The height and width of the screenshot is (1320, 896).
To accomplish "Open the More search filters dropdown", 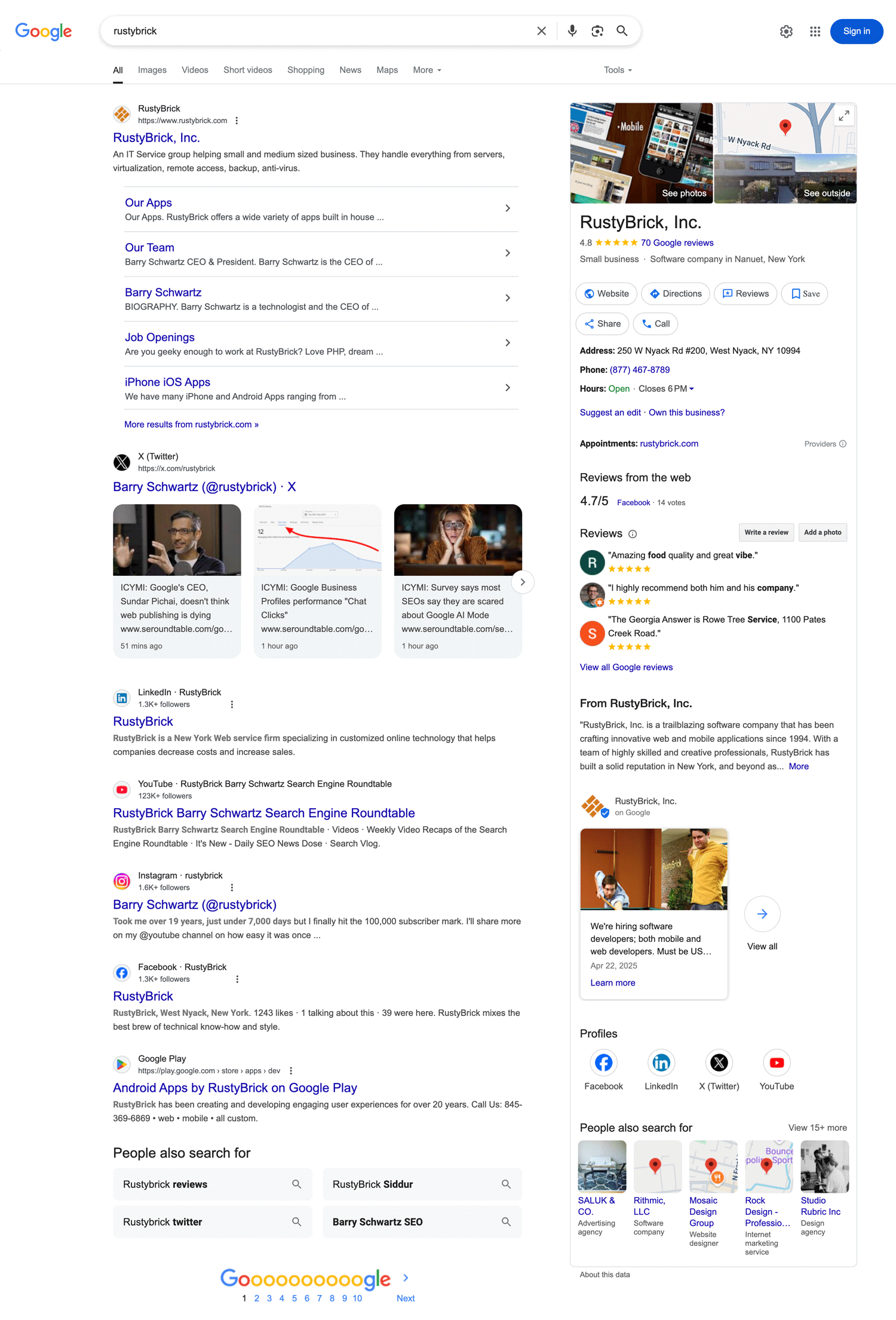I will tap(427, 70).
